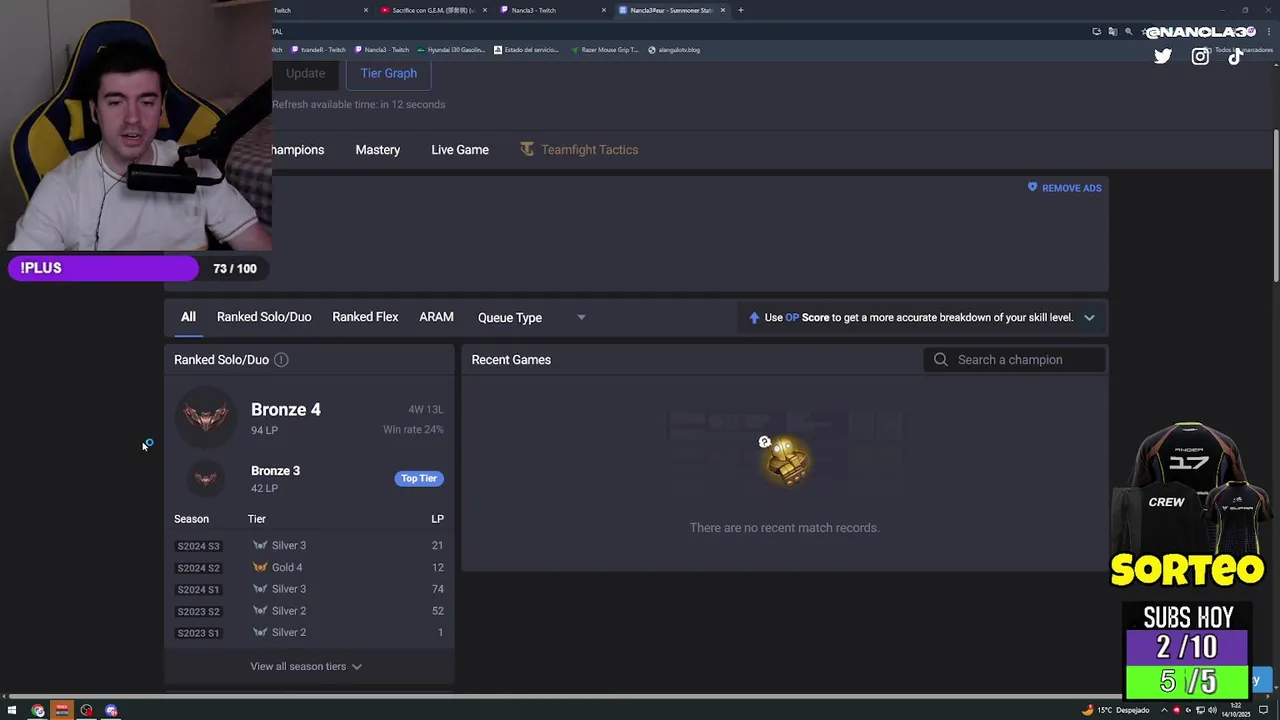Expand View all season tiers
Viewport: 1280px width, 720px height.
[306, 666]
